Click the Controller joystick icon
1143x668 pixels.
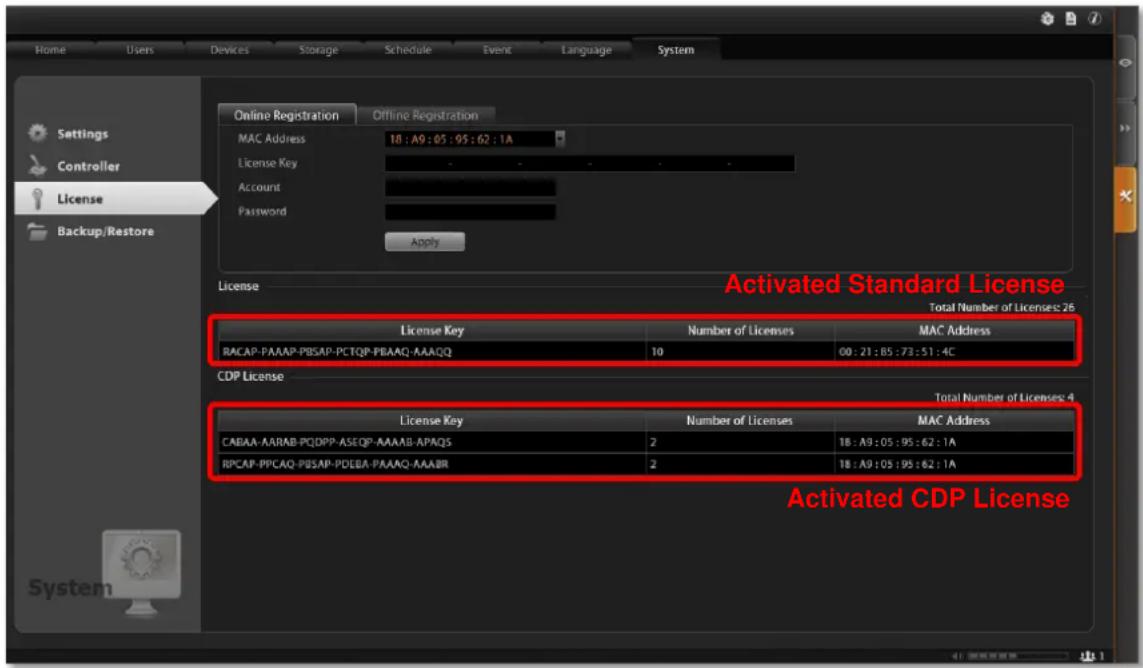pos(37,166)
